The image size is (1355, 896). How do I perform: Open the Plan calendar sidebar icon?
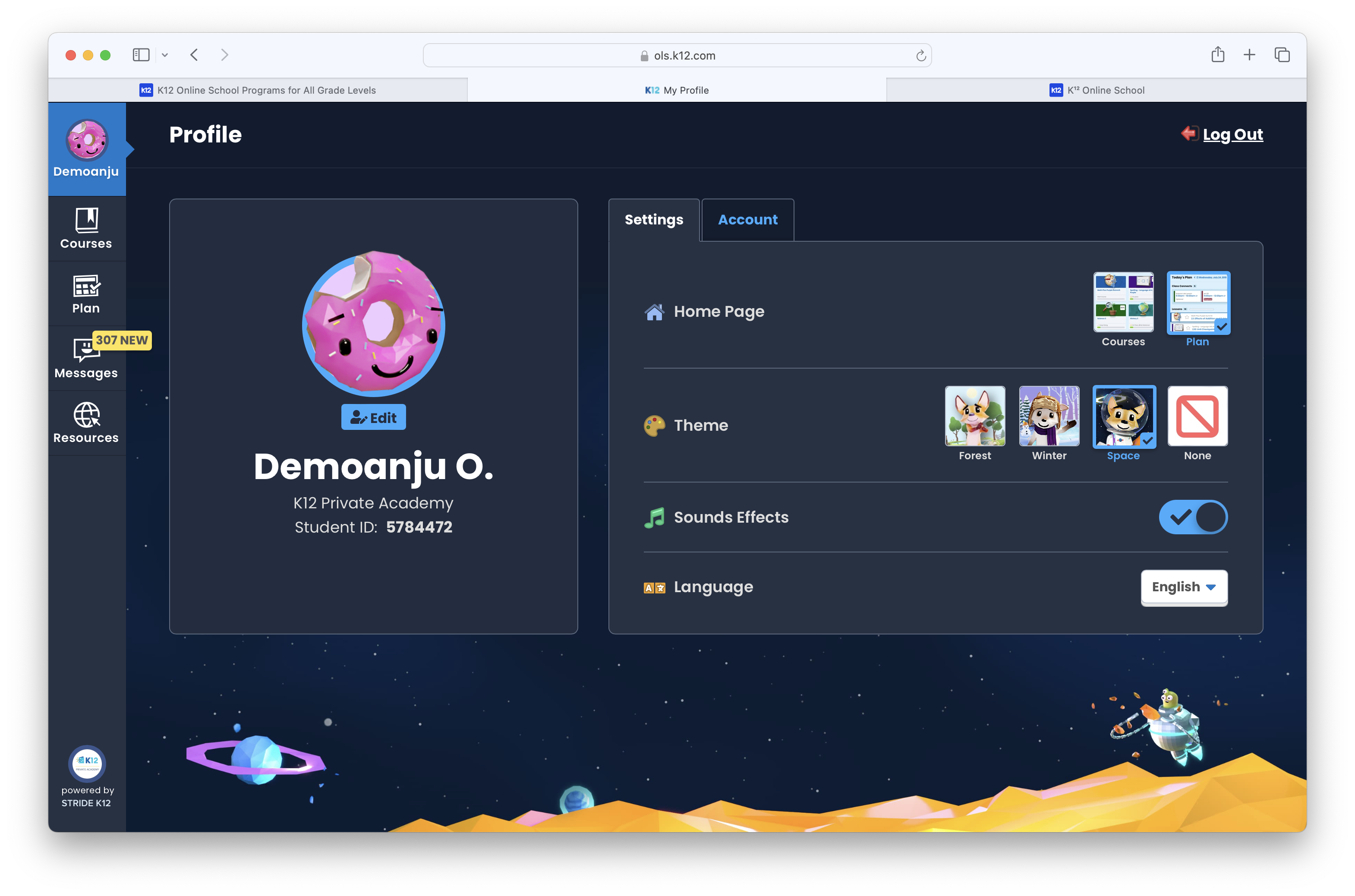pos(86,293)
